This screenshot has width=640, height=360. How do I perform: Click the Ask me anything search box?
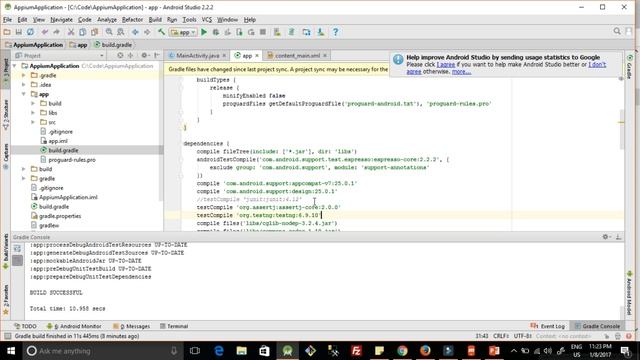103,351
